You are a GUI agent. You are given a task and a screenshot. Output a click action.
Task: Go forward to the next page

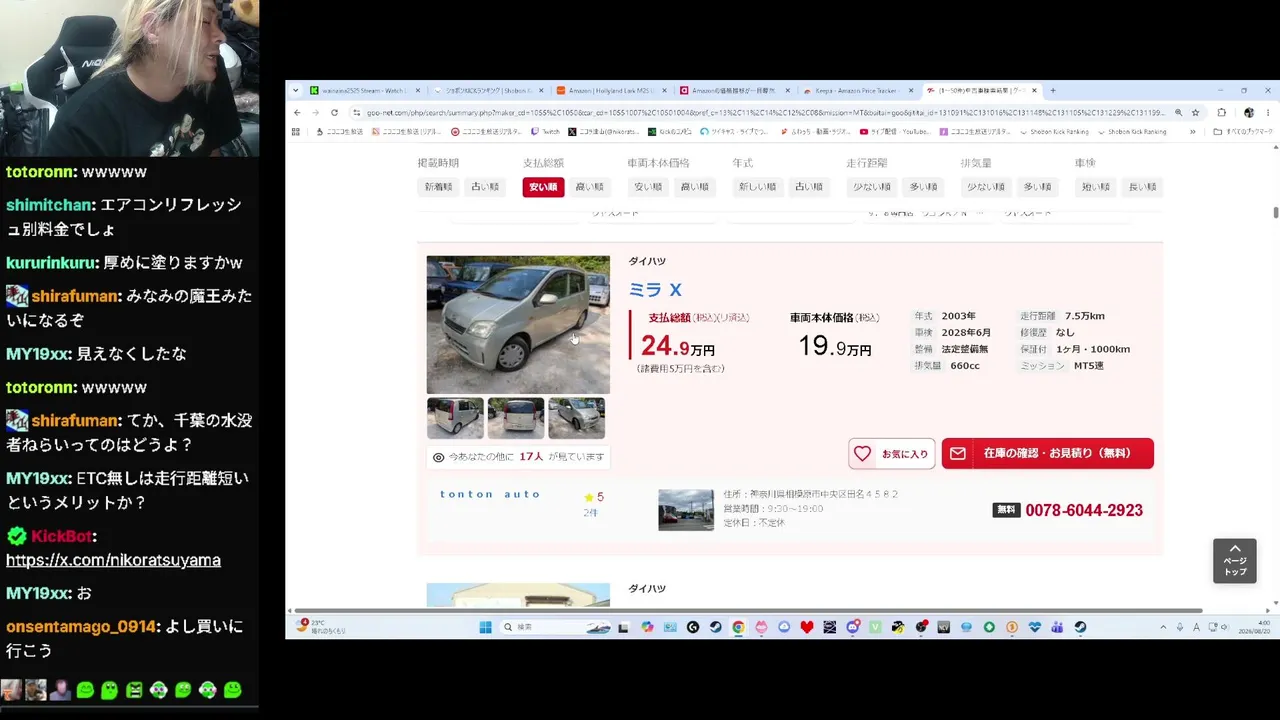pyautogui.click(x=315, y=113)
